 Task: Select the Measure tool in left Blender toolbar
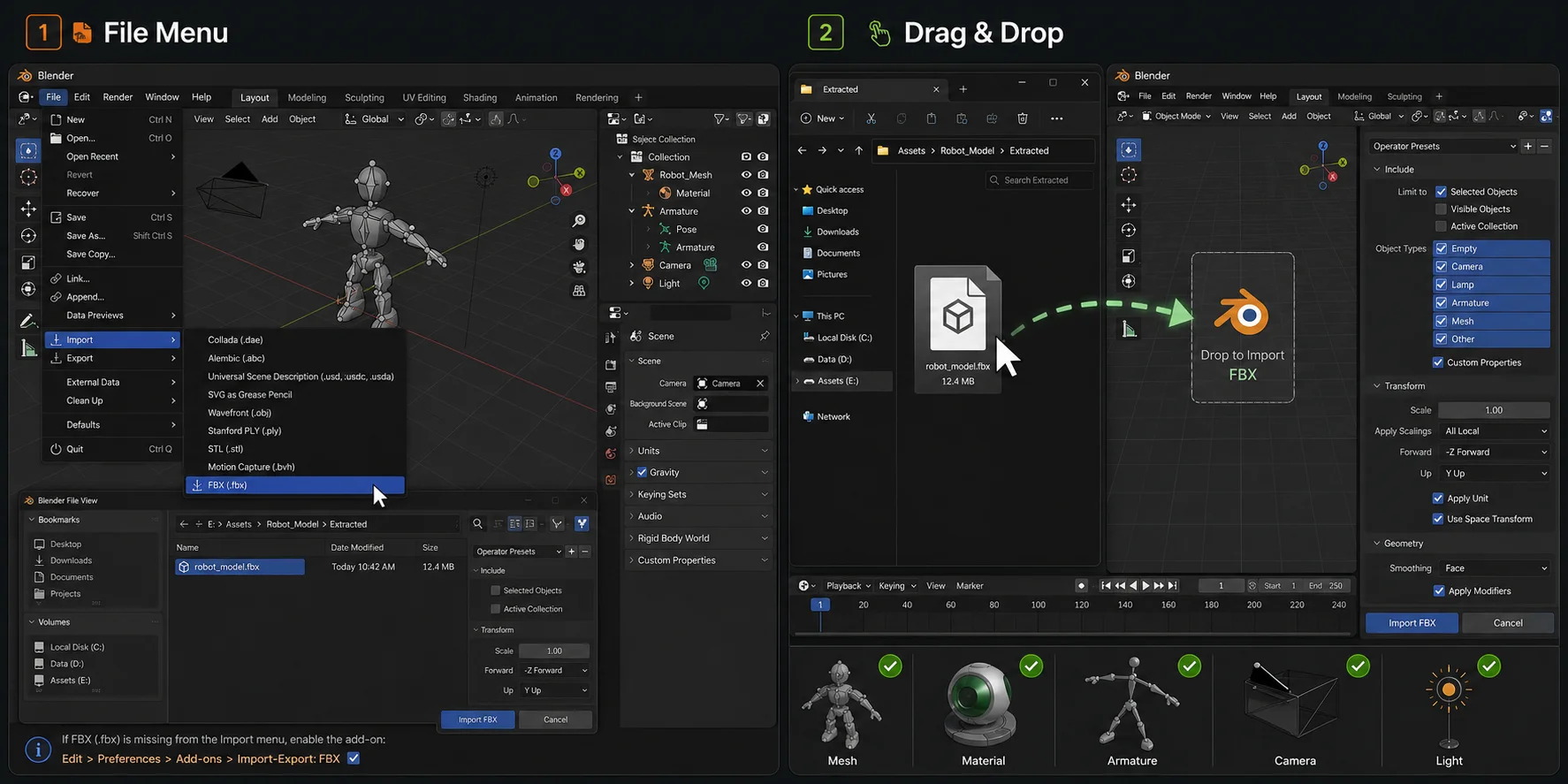pos(28,348)
